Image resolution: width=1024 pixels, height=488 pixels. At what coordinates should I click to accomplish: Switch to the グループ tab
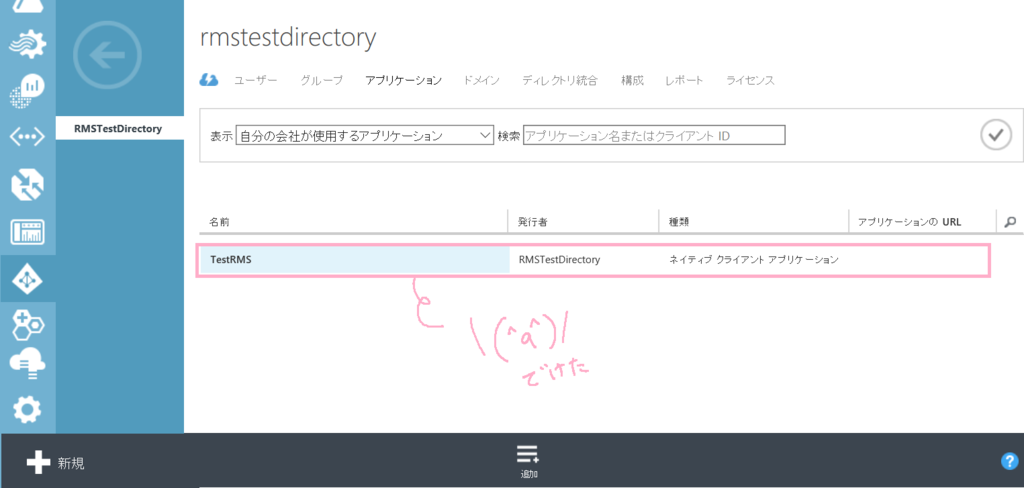321,80
